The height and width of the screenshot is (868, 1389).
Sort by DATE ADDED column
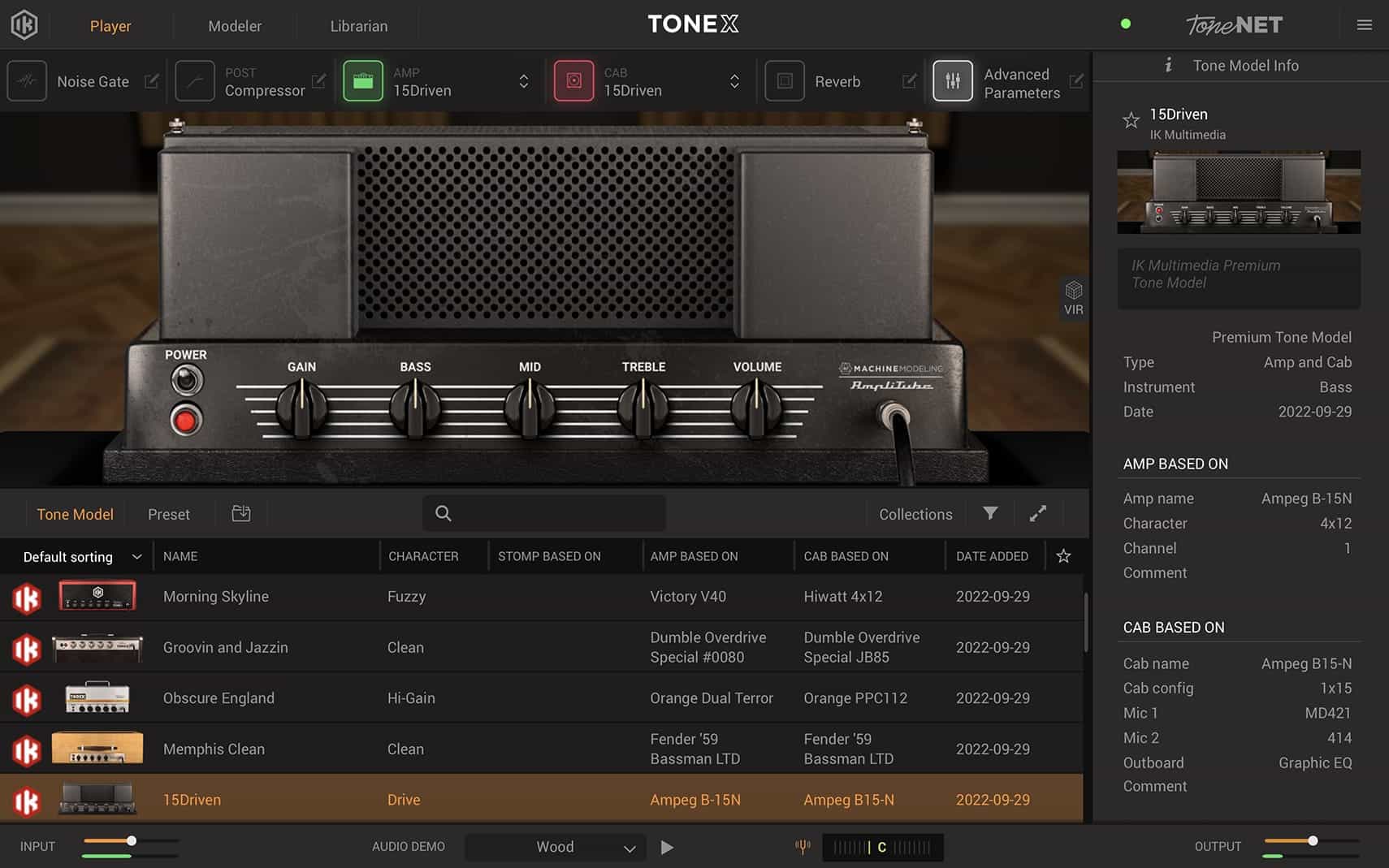[992, 556]
